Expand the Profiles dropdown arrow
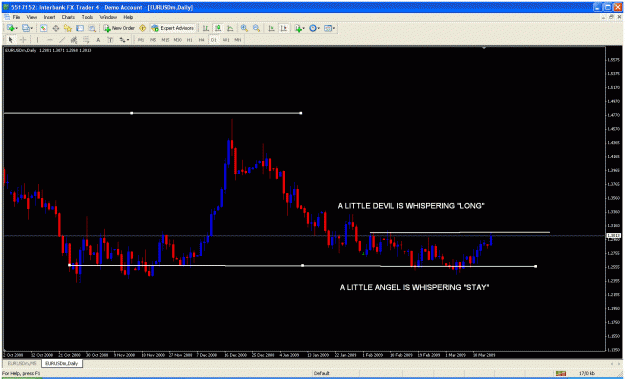The width and height of the screenshot is (625, 379). (32, 28)
